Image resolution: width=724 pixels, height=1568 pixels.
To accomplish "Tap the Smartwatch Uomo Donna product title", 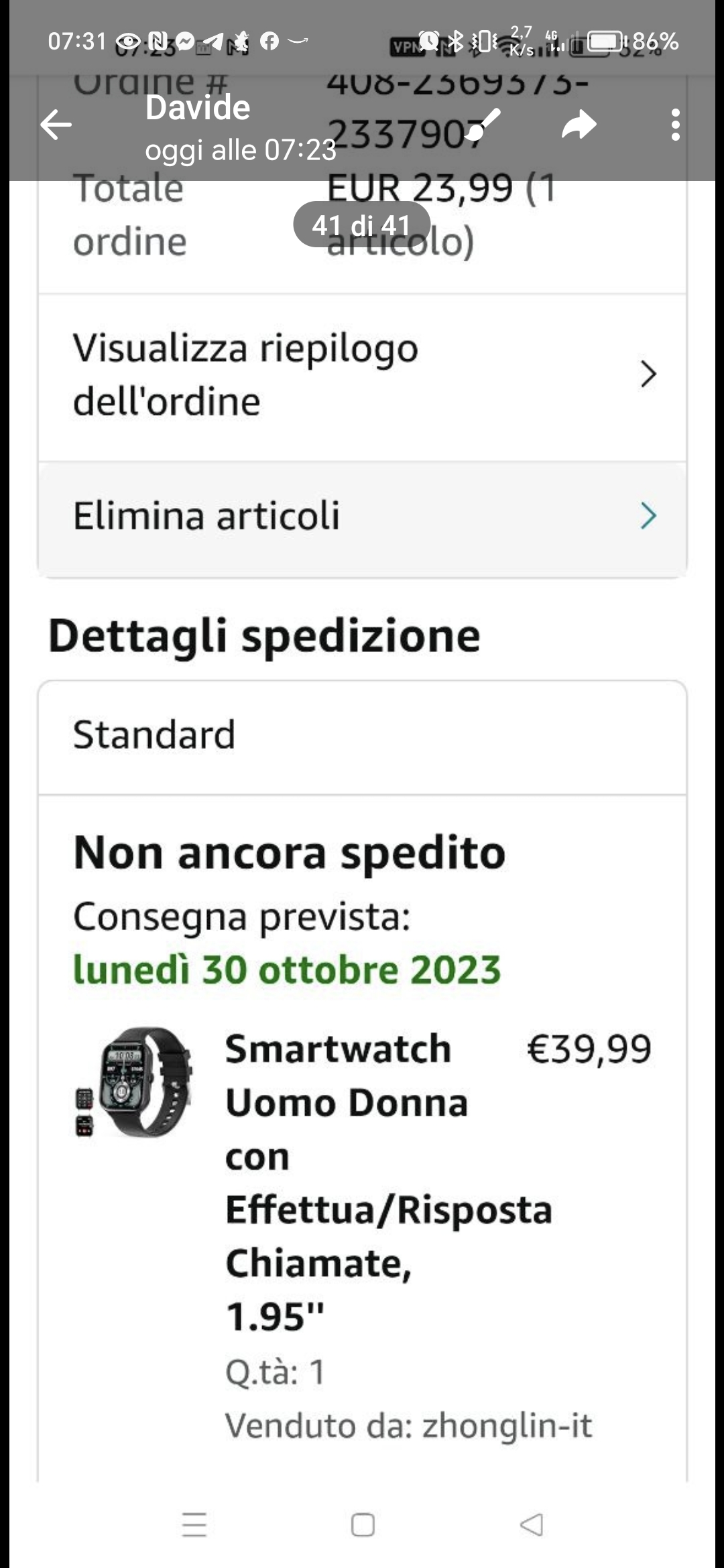I will click(x=389, y=1182).
